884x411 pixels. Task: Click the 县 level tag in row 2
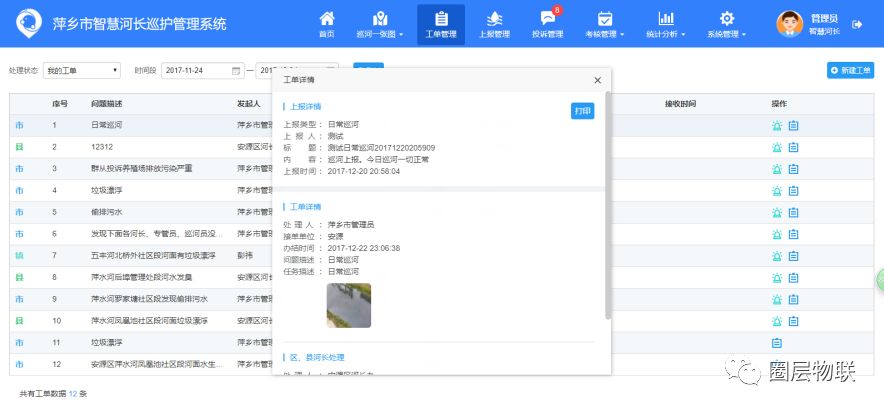pos(20,147)
